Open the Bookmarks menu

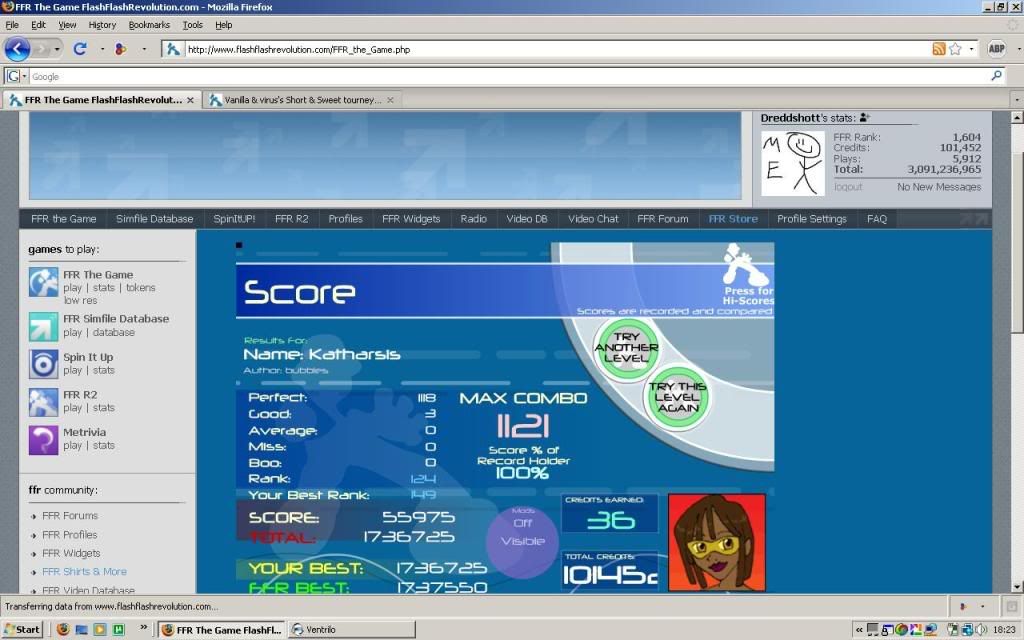[148, 25]
